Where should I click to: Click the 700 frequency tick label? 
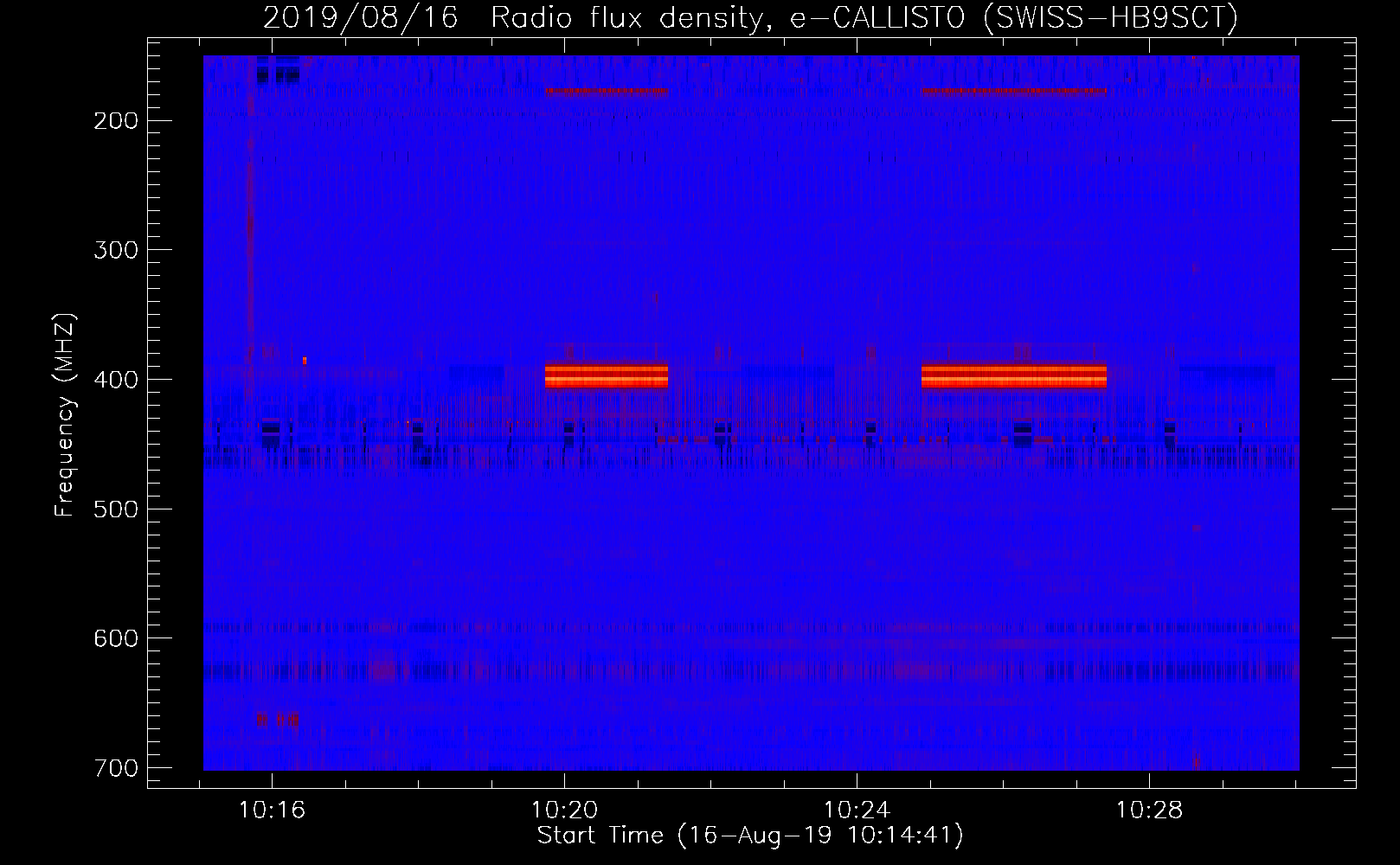pos(115,768)
